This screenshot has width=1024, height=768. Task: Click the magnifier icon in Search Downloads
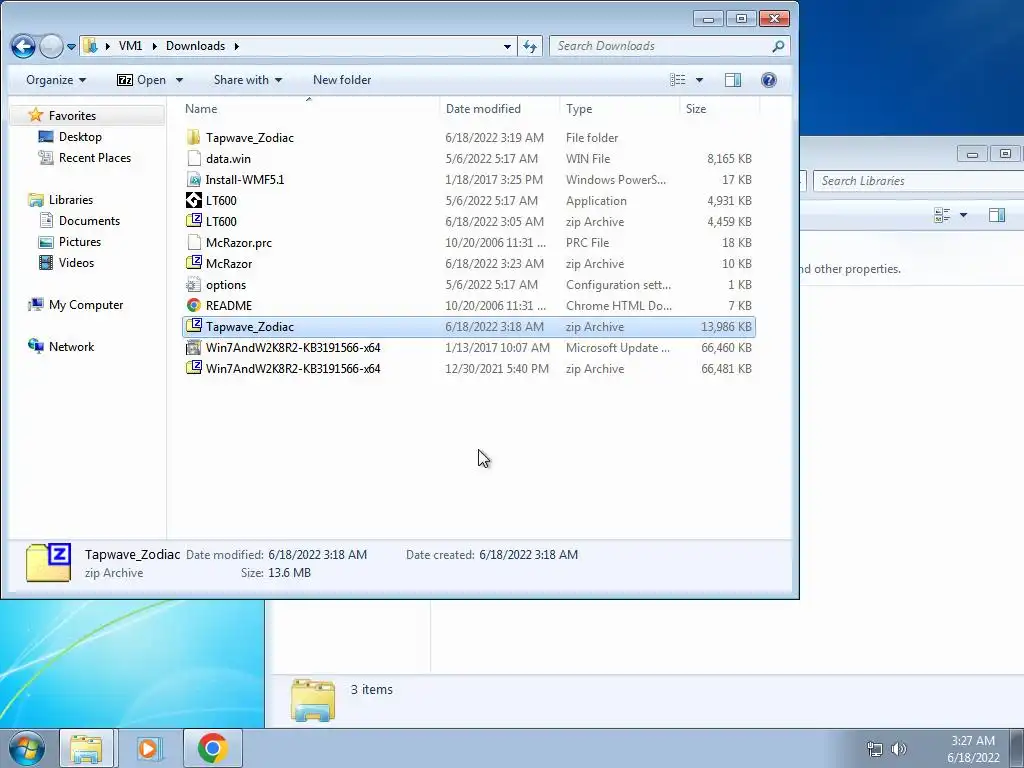[778, 46]
